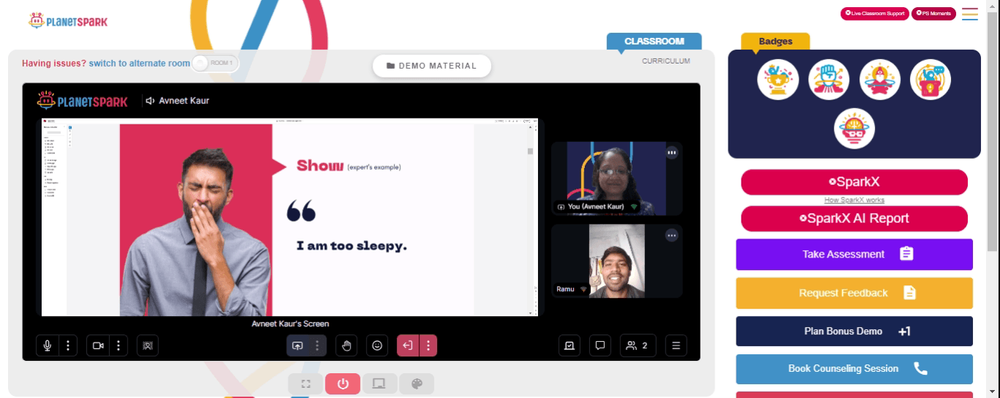Click the screen share icon
The width and height of the screenshot is (1000, 398).
[x=297, y=346]
